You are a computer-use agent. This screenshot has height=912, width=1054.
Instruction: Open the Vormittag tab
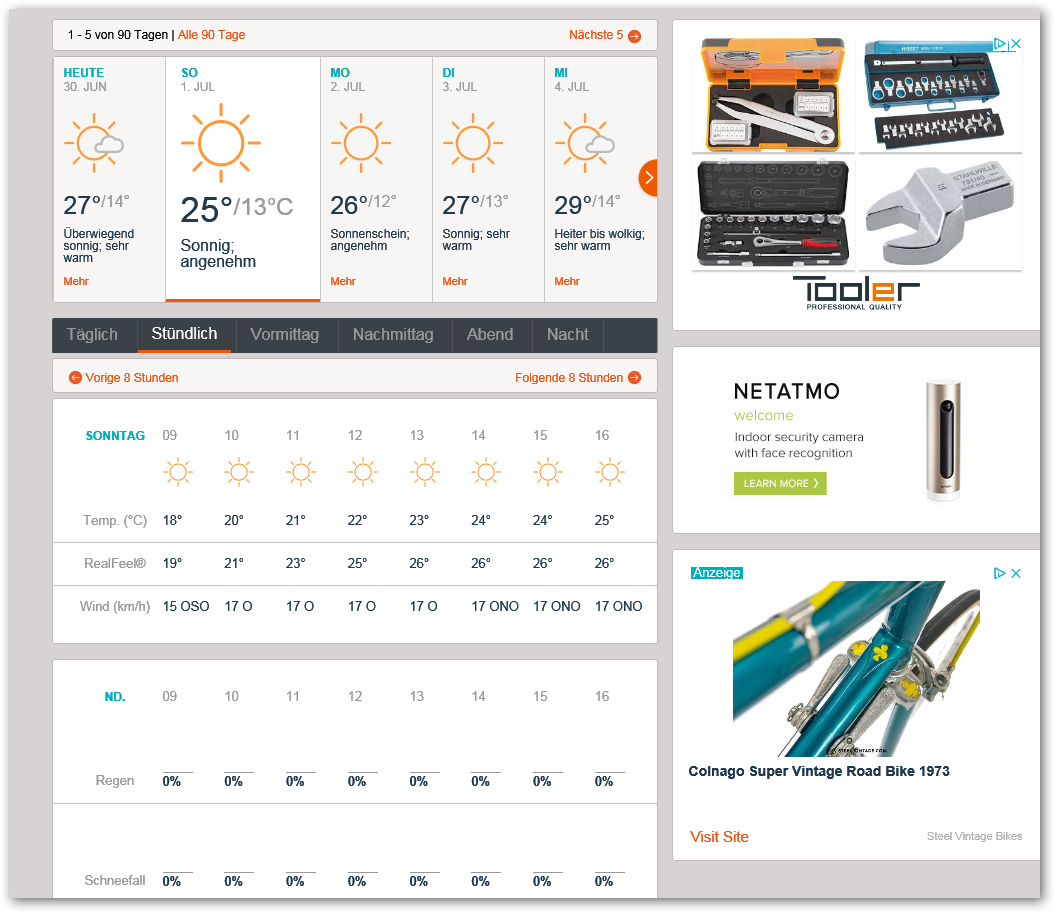[x=285, y=335]
